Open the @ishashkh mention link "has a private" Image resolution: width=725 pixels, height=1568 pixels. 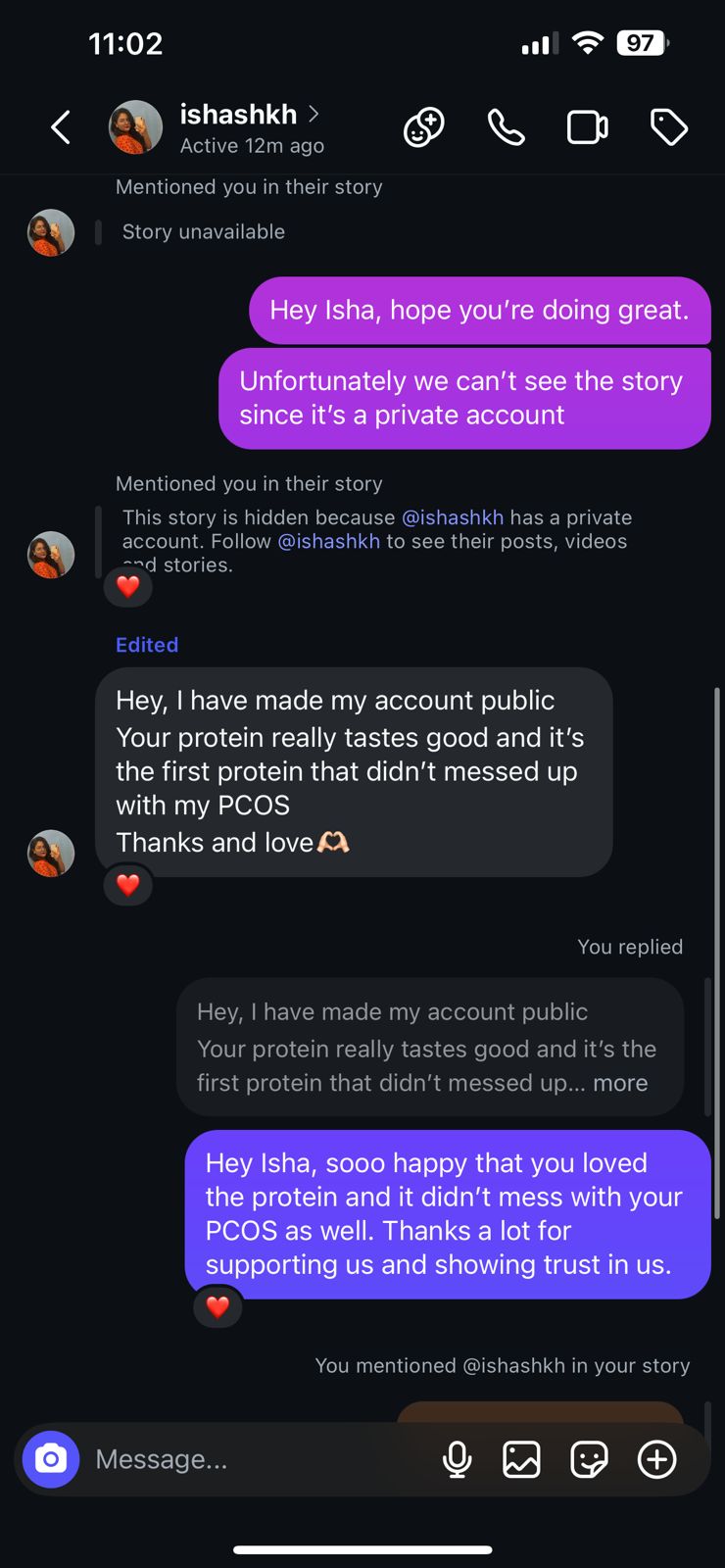pyautogui.click(x=453, y=517)
